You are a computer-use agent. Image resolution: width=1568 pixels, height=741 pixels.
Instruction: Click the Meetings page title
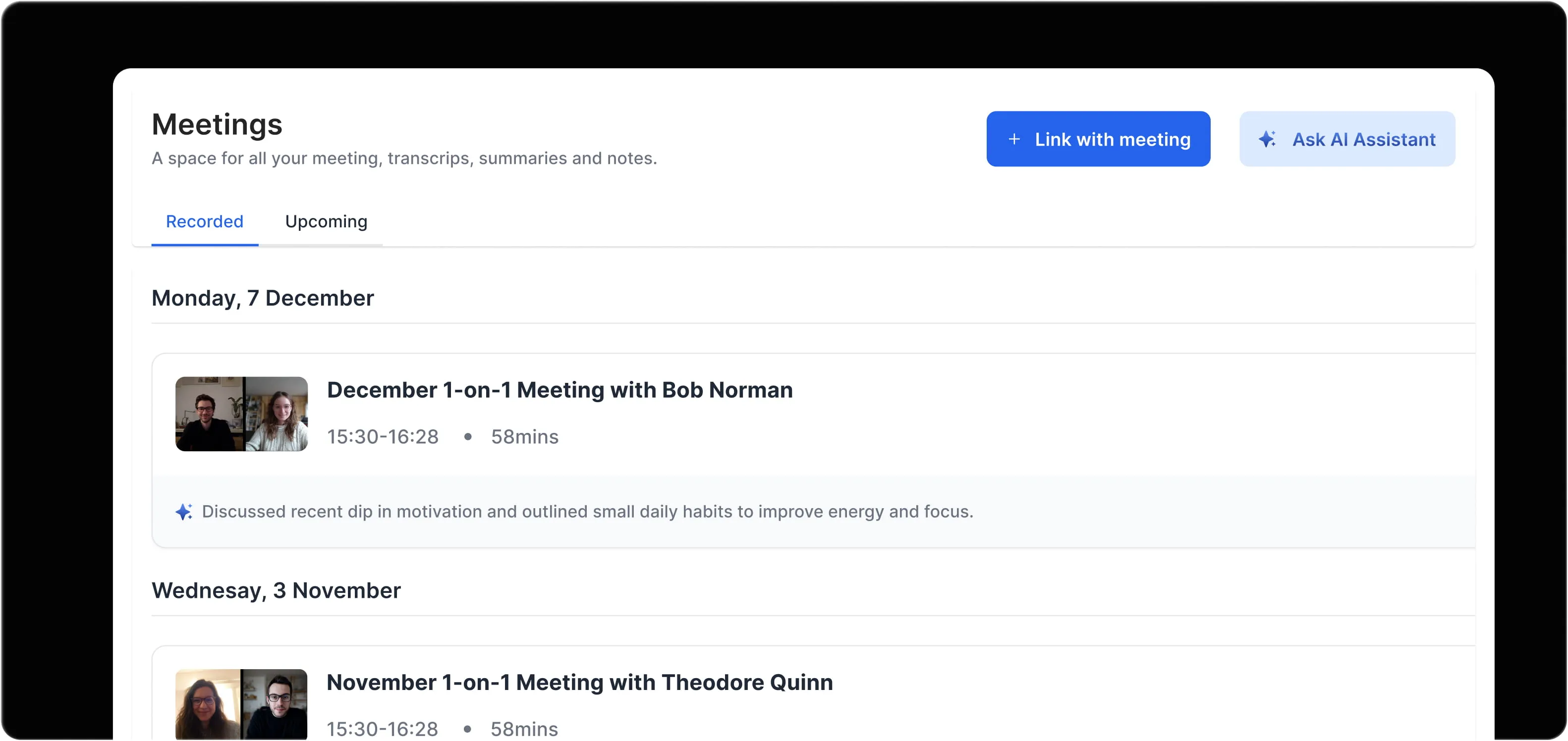point(217,125)
